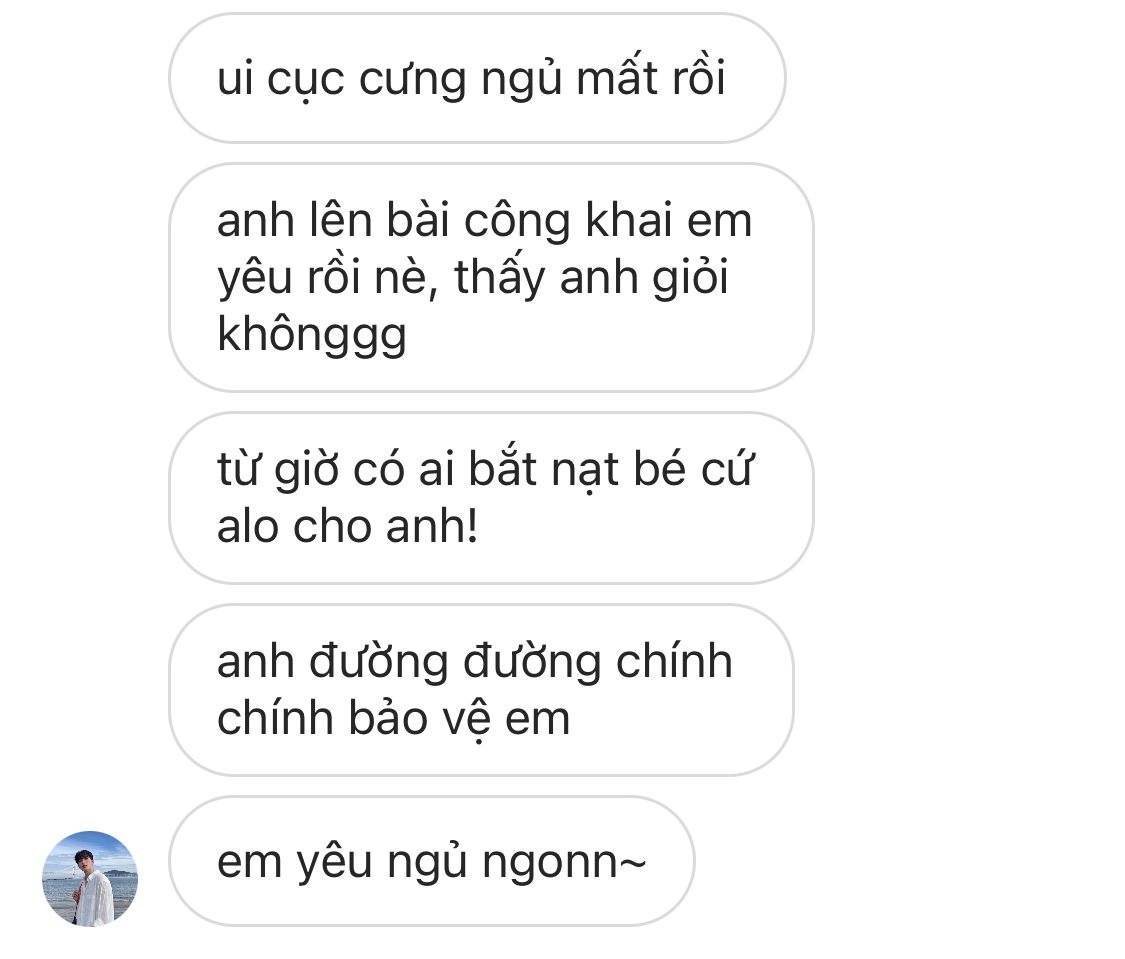Viewport: 1125px width, 959px height.
Task: Tap the 'anh lên bài công khai' message bubble
Action: click(x=491, y=277)
